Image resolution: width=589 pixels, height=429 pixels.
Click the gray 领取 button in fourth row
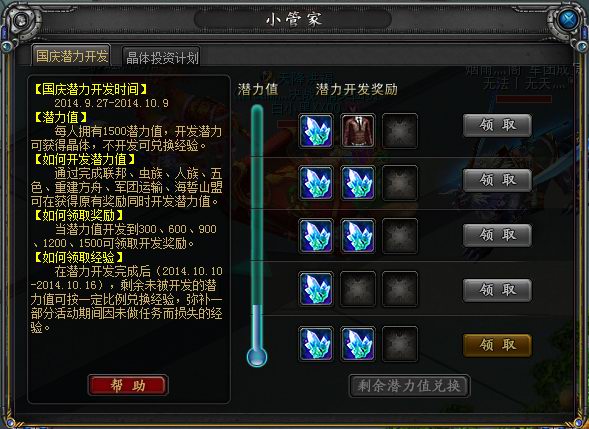(497, 290)
